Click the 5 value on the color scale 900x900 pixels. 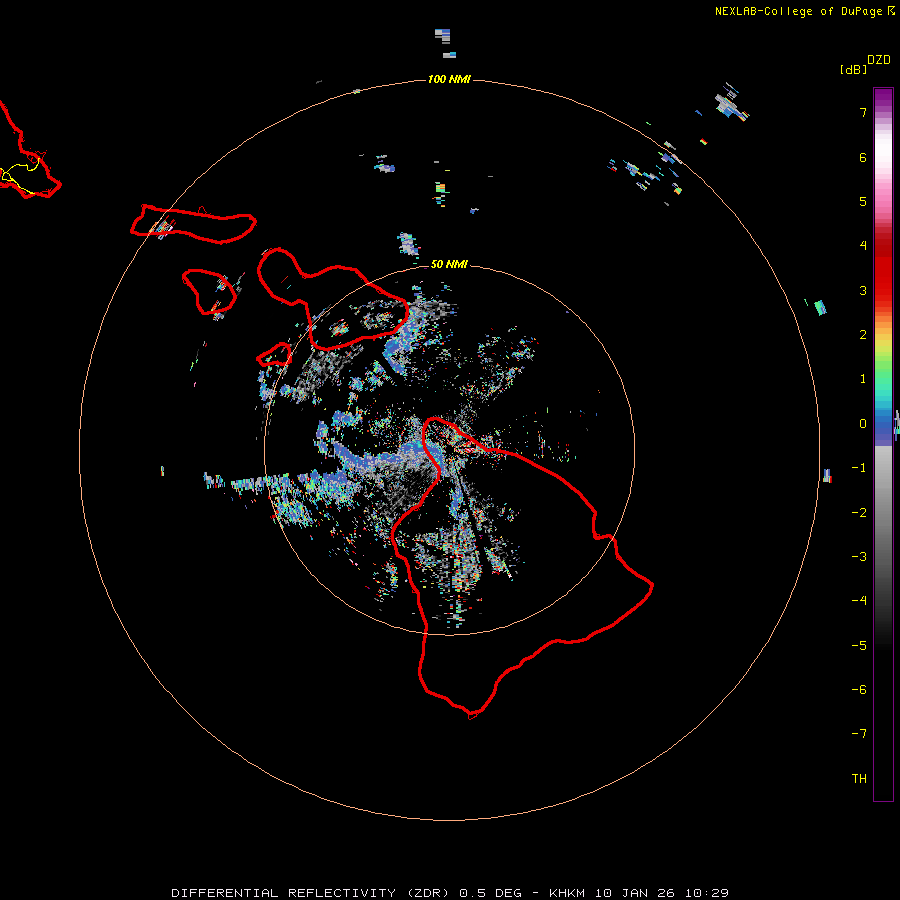point(863,201)
